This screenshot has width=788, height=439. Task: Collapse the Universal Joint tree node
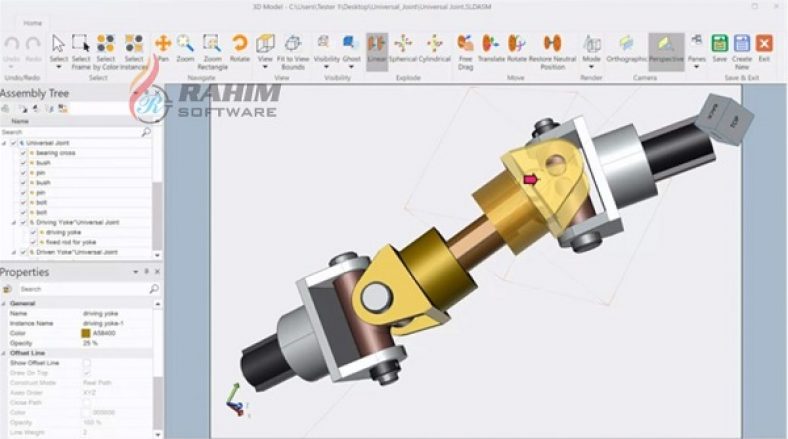5,143
